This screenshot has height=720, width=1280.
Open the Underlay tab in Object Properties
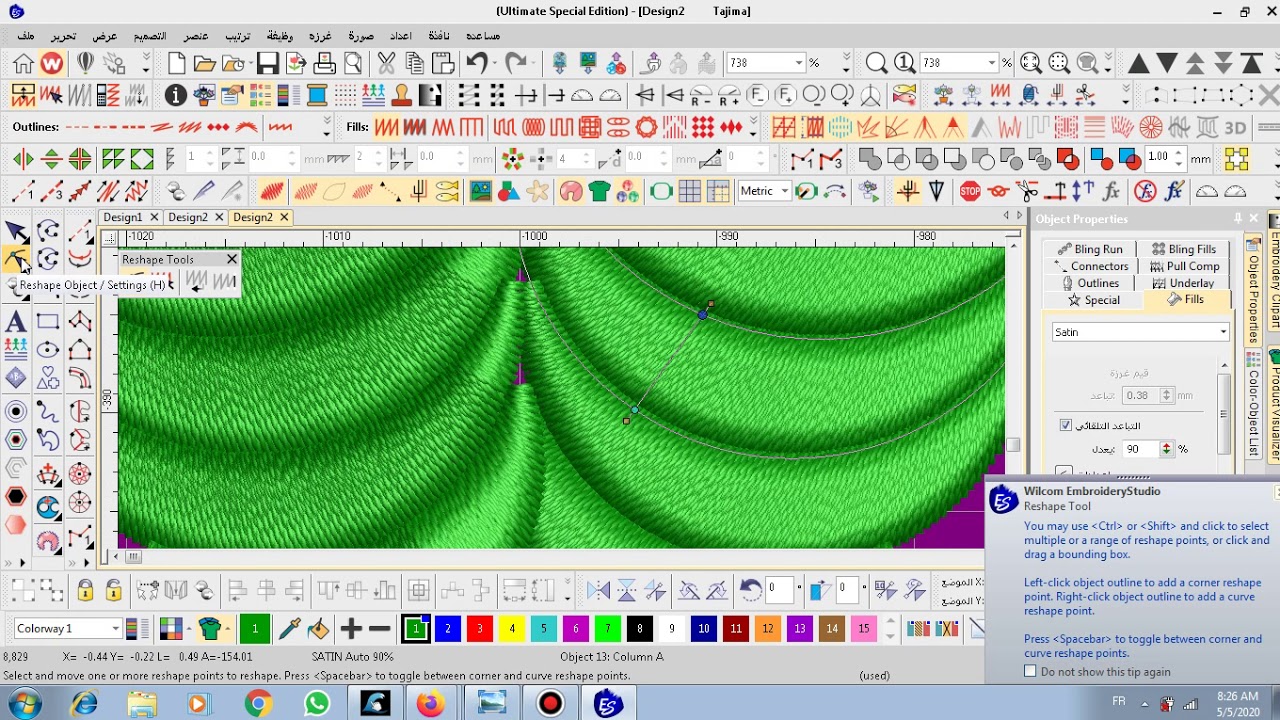click(x=1183, y=283)
